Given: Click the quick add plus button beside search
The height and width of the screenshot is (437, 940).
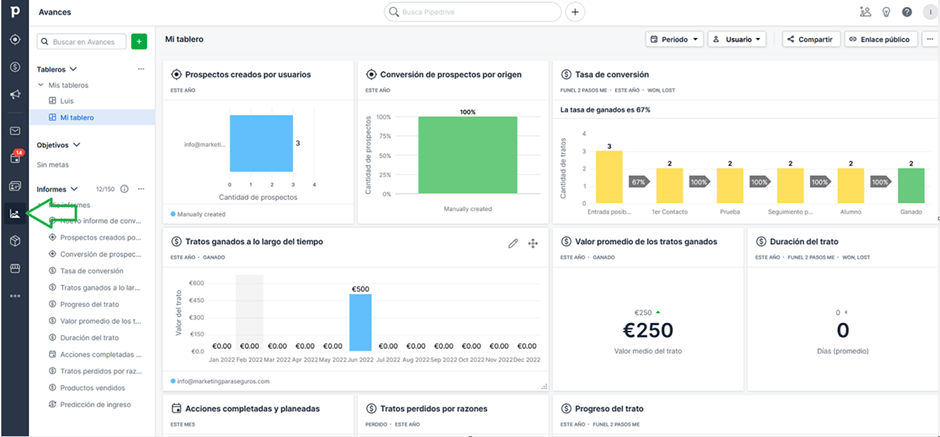Looking at the screenshot, I should point(574,12).
